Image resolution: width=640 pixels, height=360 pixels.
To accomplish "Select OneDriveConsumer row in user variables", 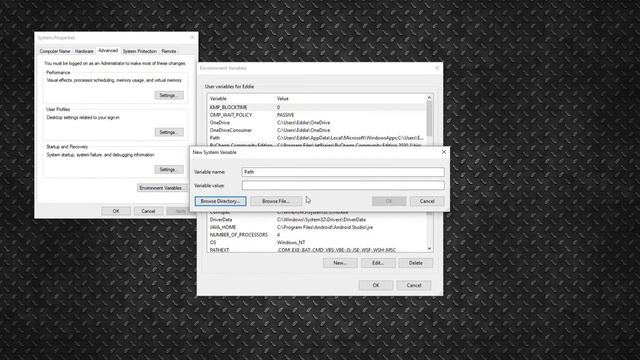I will point(317,130).
